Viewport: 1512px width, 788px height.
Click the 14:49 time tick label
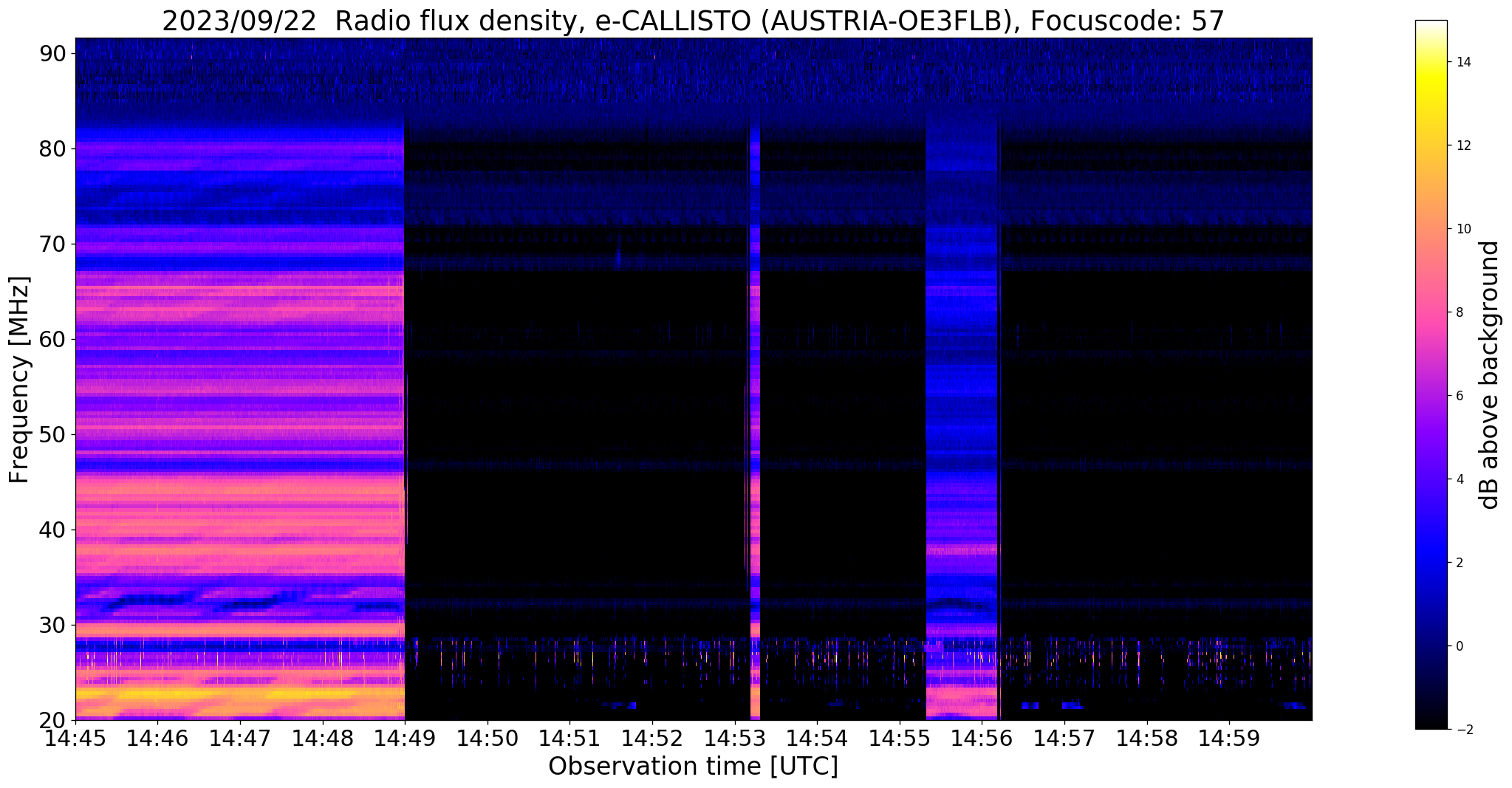[405, 738]
